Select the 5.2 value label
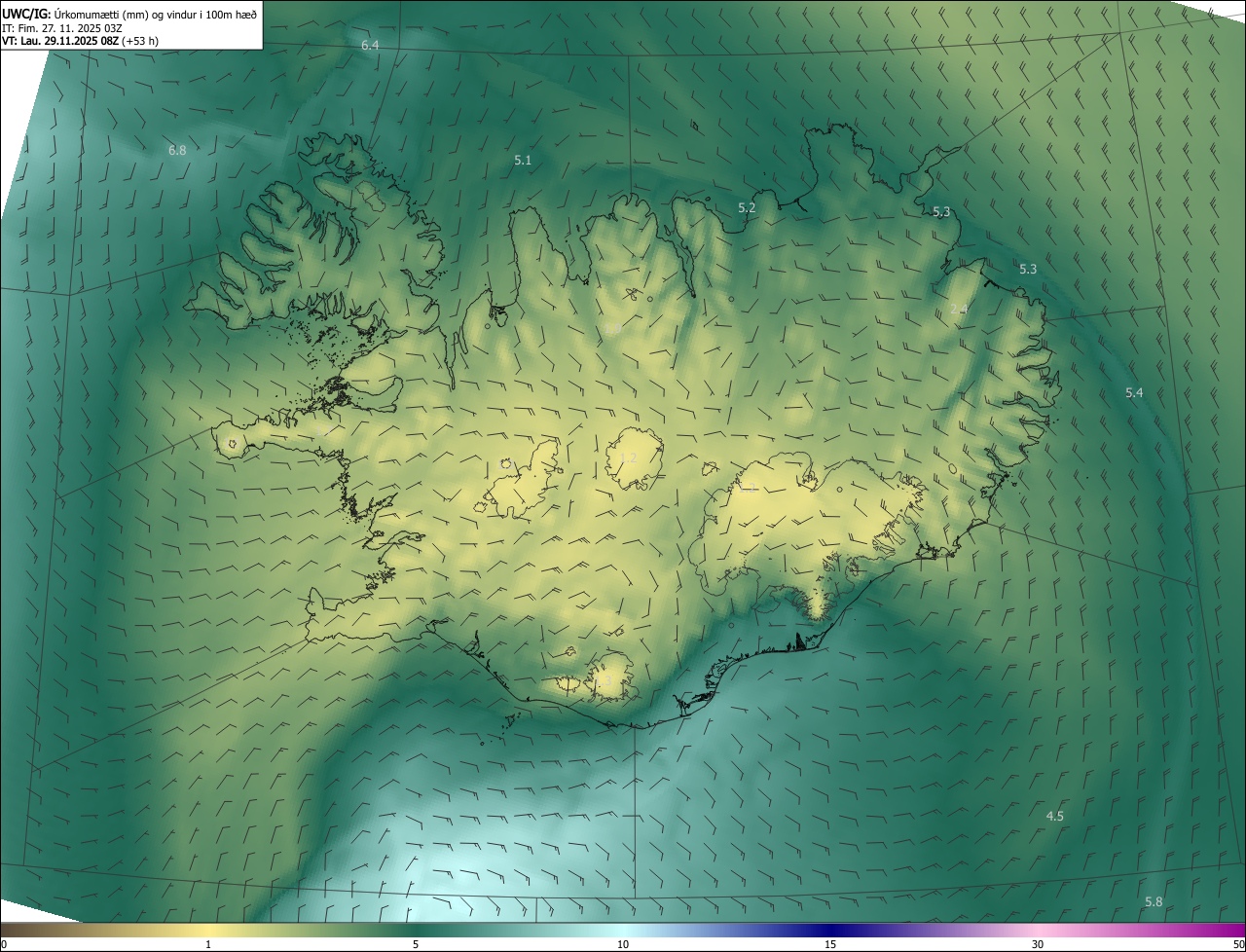 pyautogui.click(x=747, y=208)
